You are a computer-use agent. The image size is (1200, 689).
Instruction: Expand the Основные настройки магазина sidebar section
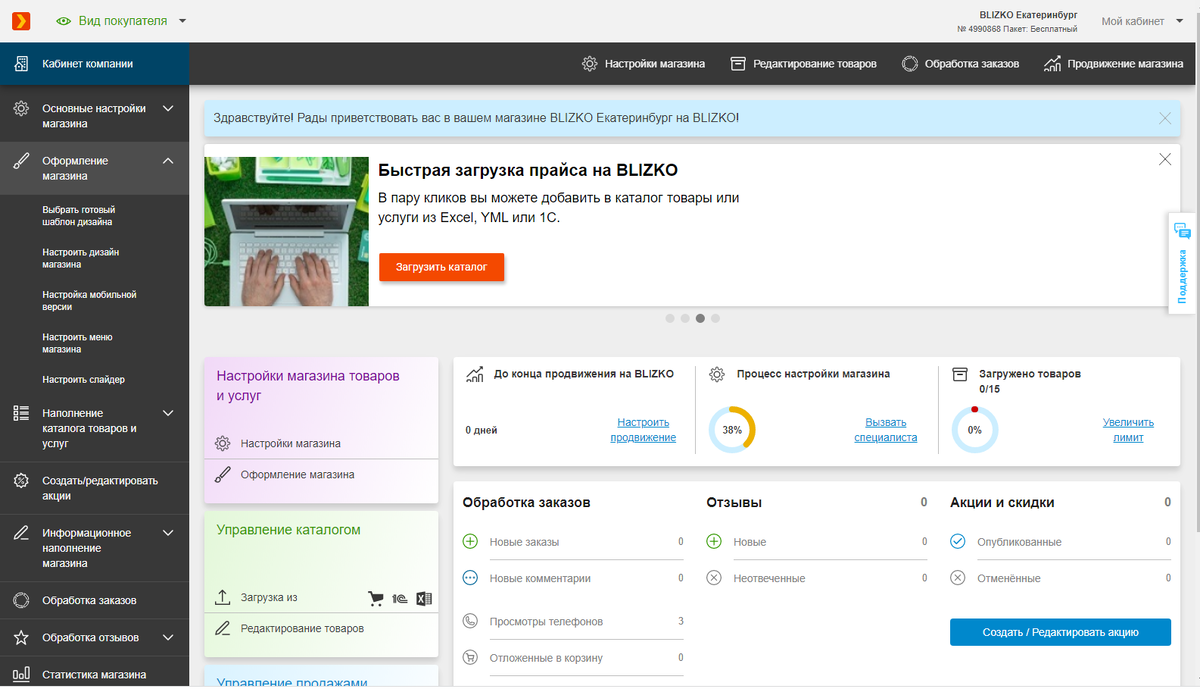click(x=168, y=108)
